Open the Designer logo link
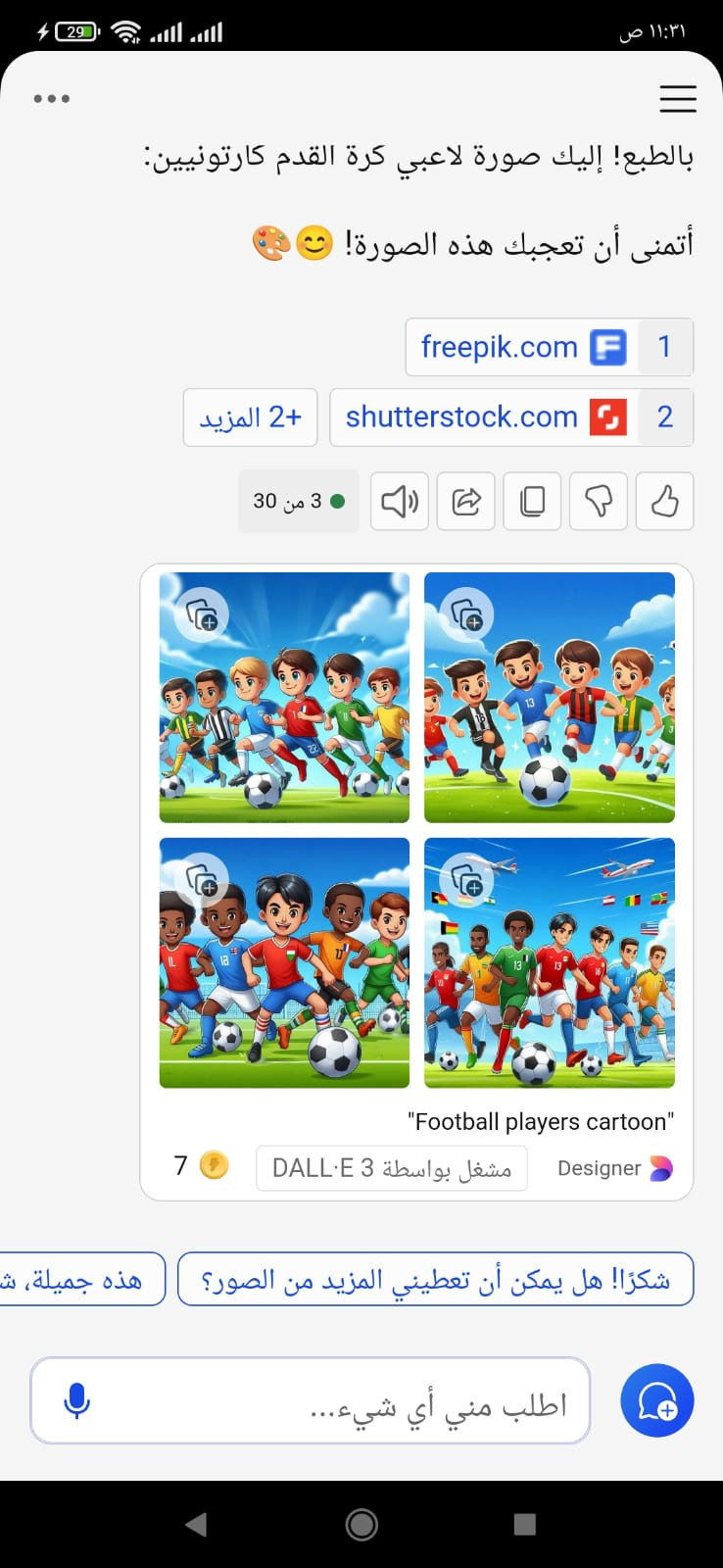The image size is (723, 1568). pyautogui.click(x=661, y=1168)
